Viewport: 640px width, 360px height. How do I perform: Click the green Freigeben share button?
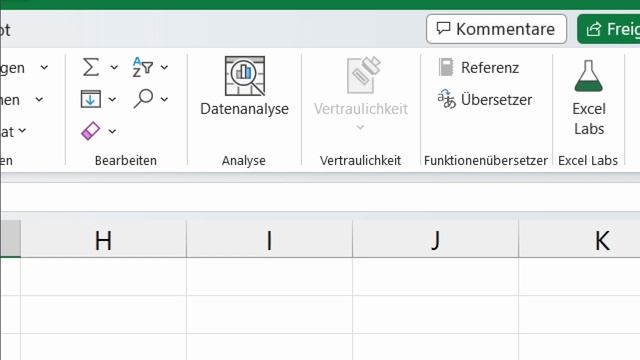click(x=609, y=29)
